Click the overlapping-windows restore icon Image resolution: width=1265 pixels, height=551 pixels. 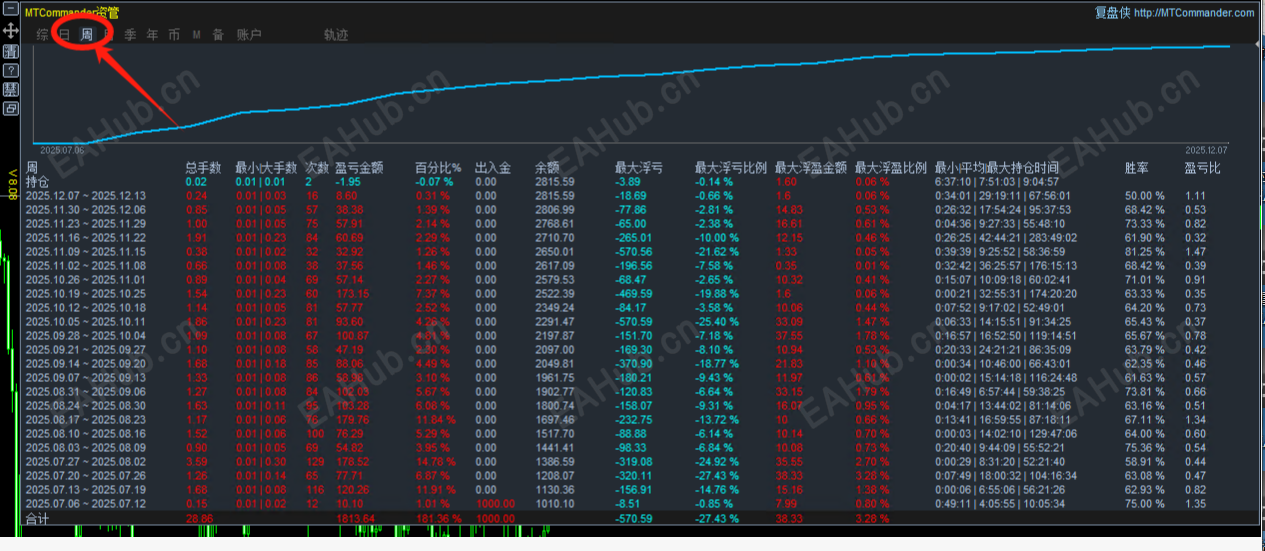(x=11, y=109)
